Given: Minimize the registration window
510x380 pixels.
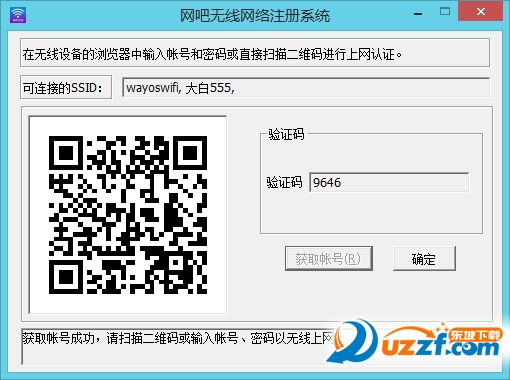Looking at the screenshot, I should (418, 14).
